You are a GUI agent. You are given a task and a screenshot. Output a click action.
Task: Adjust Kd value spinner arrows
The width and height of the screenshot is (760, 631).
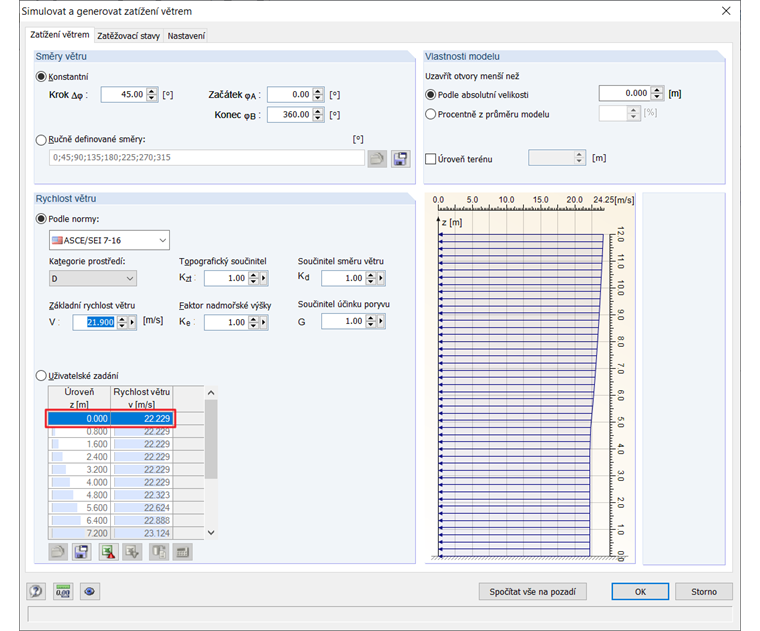[x=371, y=278]
